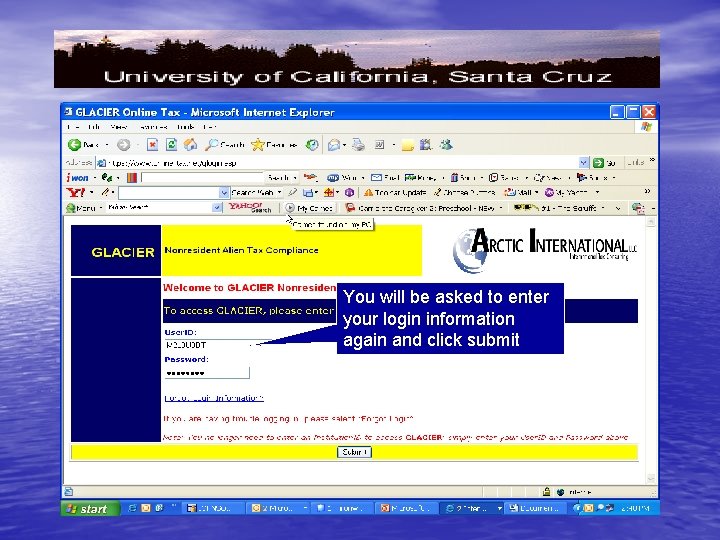This screenshot has height=540, width=720.
Task: Click the Go button beside address bar
Action: (603, 163)
